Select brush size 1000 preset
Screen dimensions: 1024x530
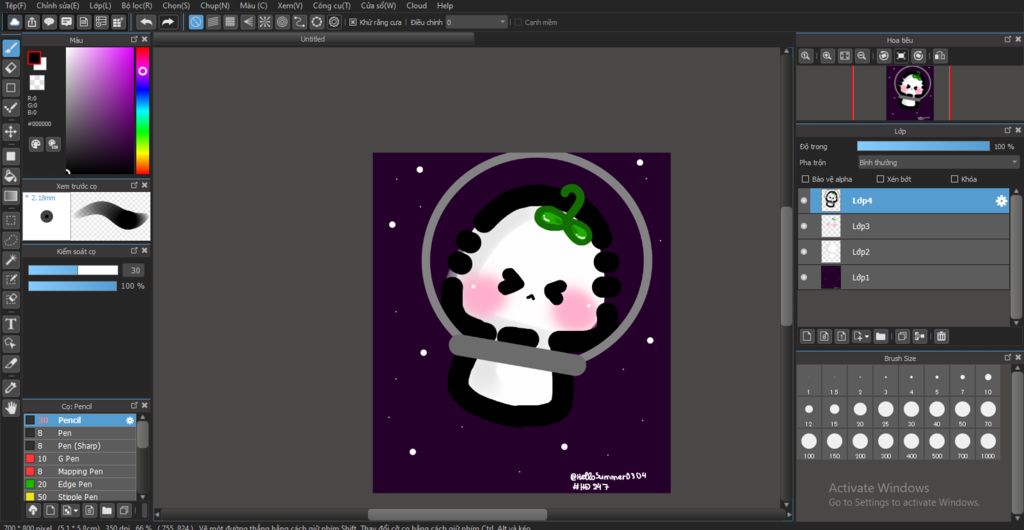tap(987, 444)
